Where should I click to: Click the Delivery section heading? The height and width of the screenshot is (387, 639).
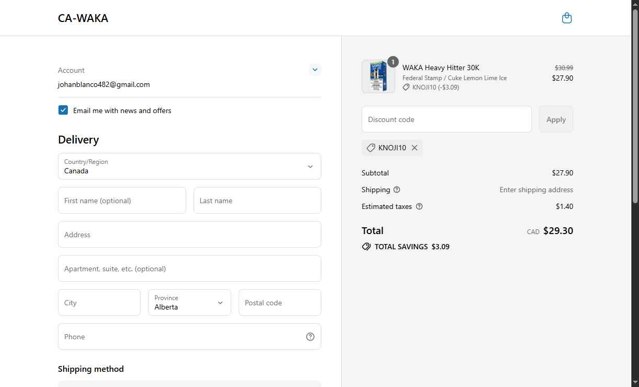[x=78, y=140]
